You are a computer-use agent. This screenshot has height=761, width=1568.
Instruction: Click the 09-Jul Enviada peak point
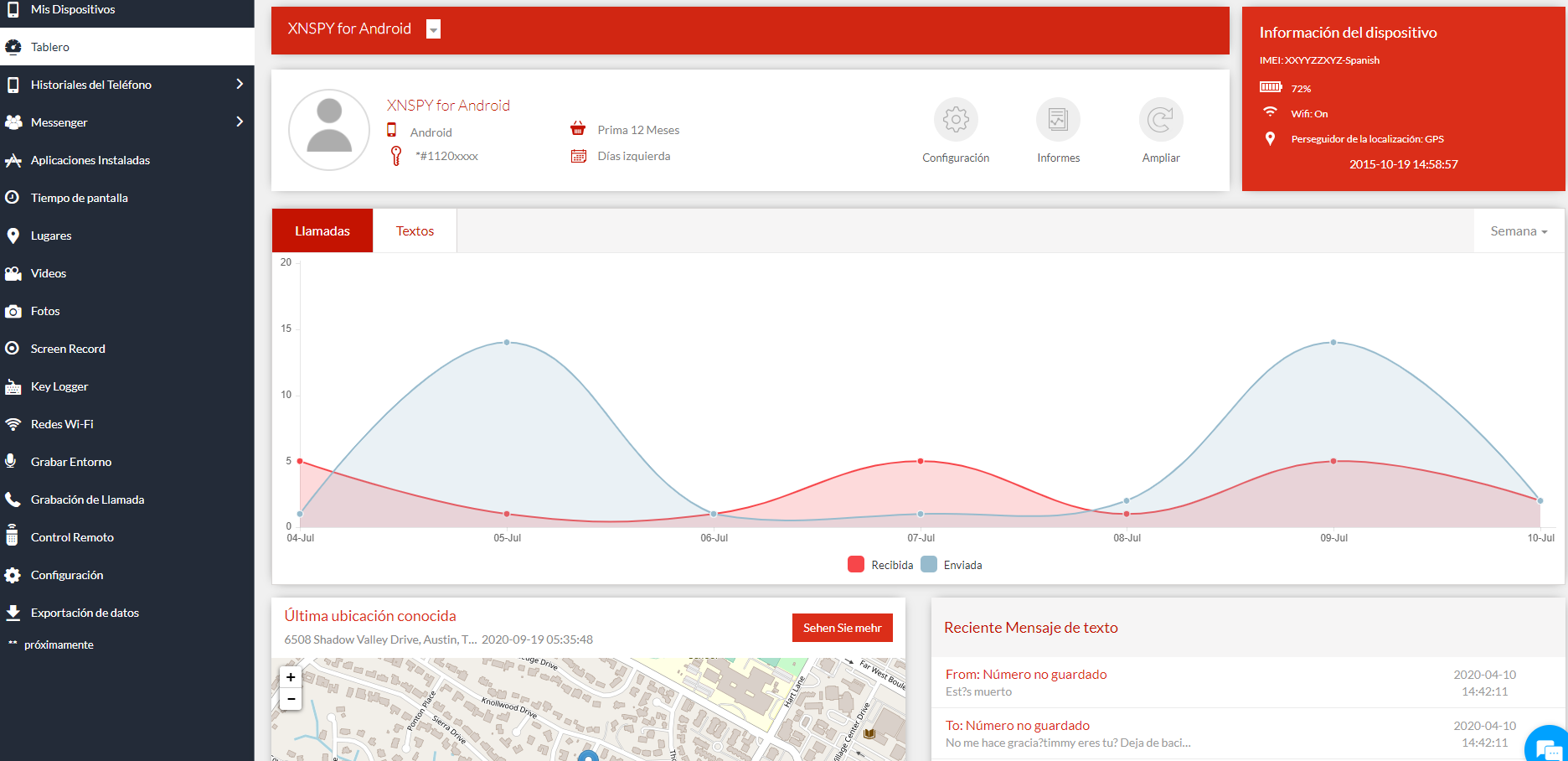(1333, 342)
